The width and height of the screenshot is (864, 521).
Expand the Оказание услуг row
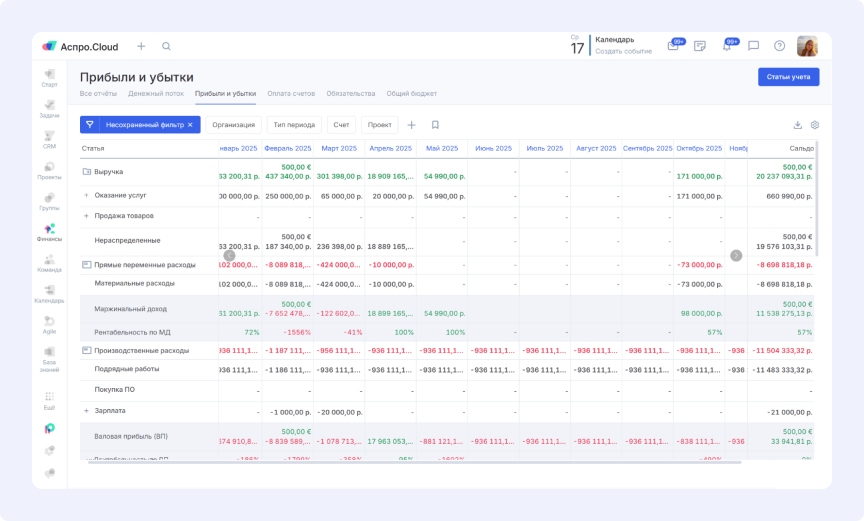click(86, 195)
